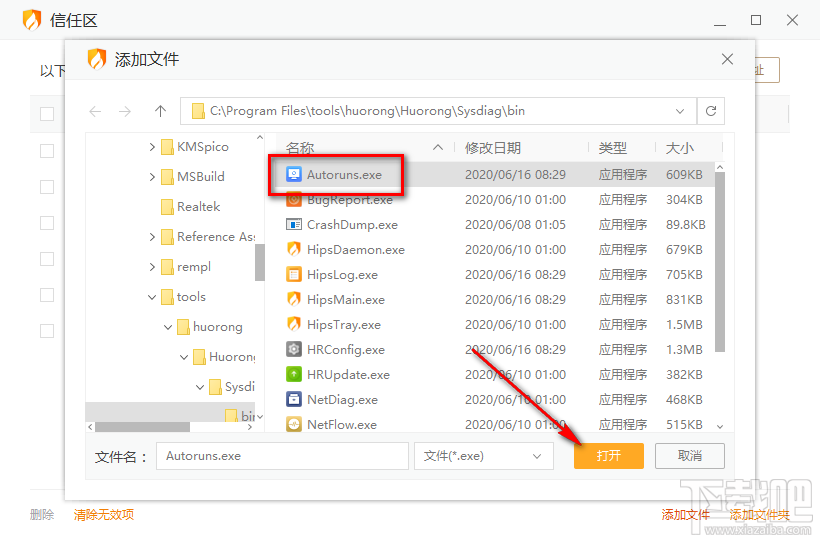Sort by 大小 column header
The image size is (820, 540).
click(x=679, y=148)
